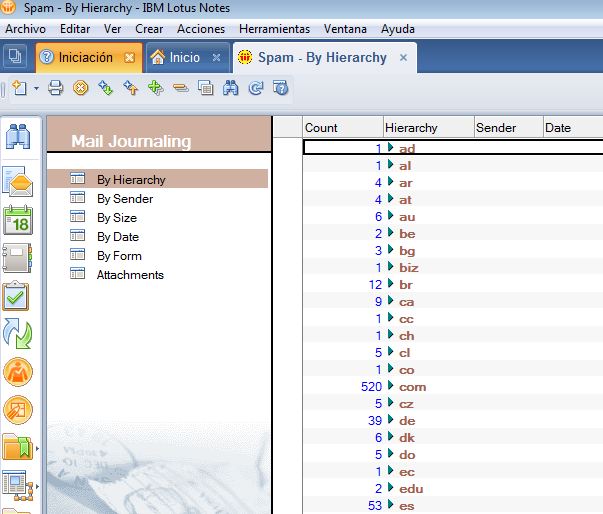Select the By Sender view

click(x=125, y=199)
